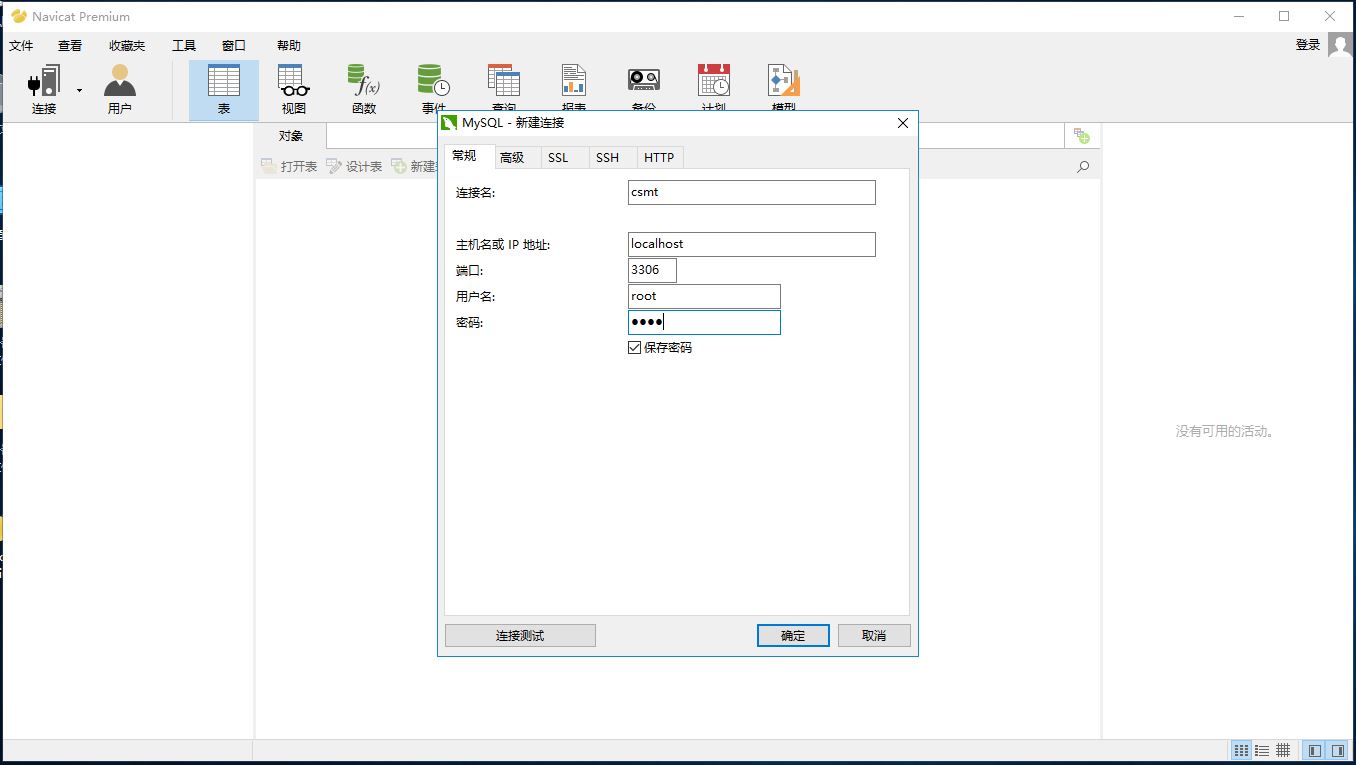The height and width of the screenshot is (765, 1356).
Task: Select the 报表 report toolbar icon
Action: click(x=574, y=89)
